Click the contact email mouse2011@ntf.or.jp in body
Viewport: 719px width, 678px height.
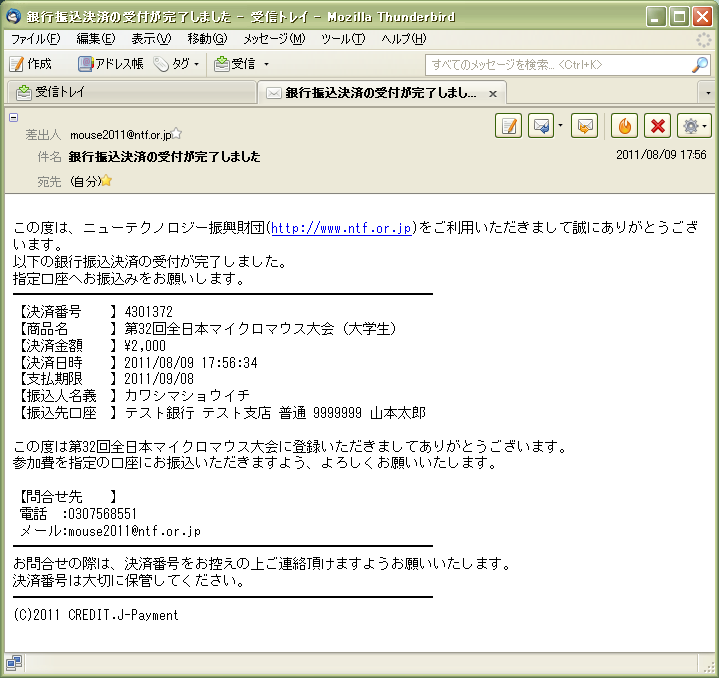pyautogui.click(x=134, y=531)
